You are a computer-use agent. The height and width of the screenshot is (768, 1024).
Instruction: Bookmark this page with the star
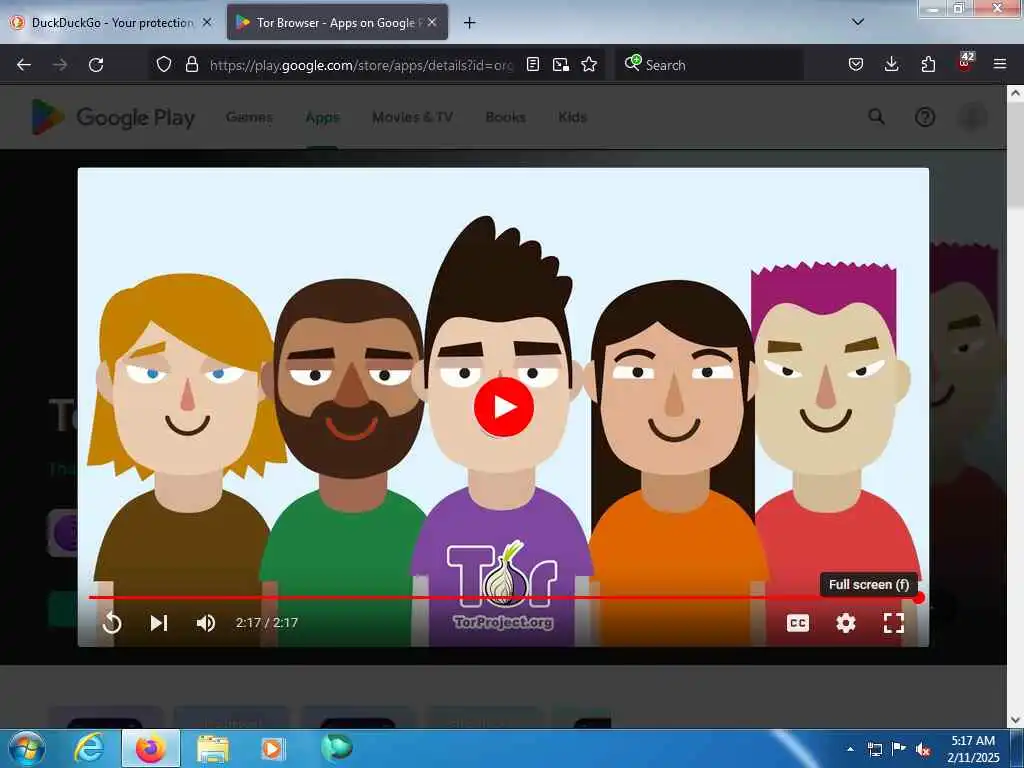pyautogui.click(x=589, y=64)
